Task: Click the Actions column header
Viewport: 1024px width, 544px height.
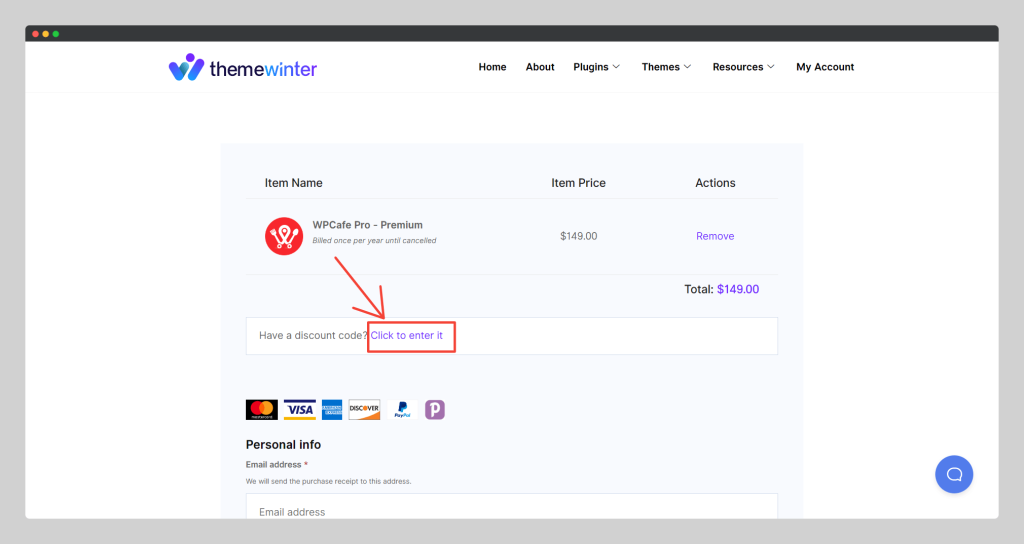Action: tap(714, 183)
